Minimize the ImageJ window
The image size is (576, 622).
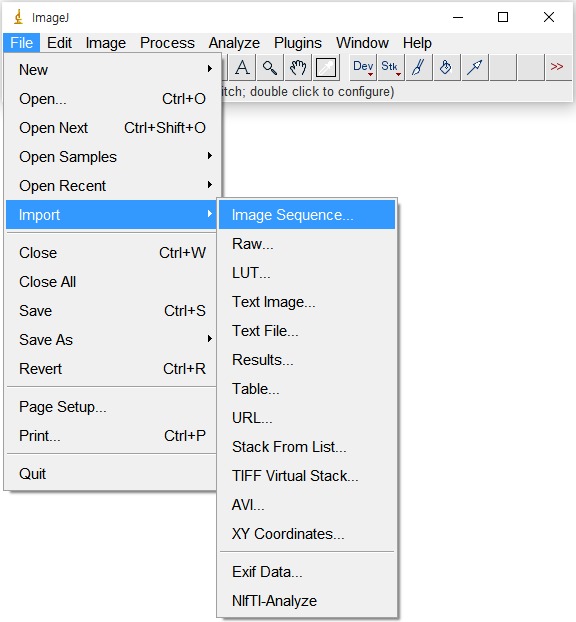coord(458,17)
